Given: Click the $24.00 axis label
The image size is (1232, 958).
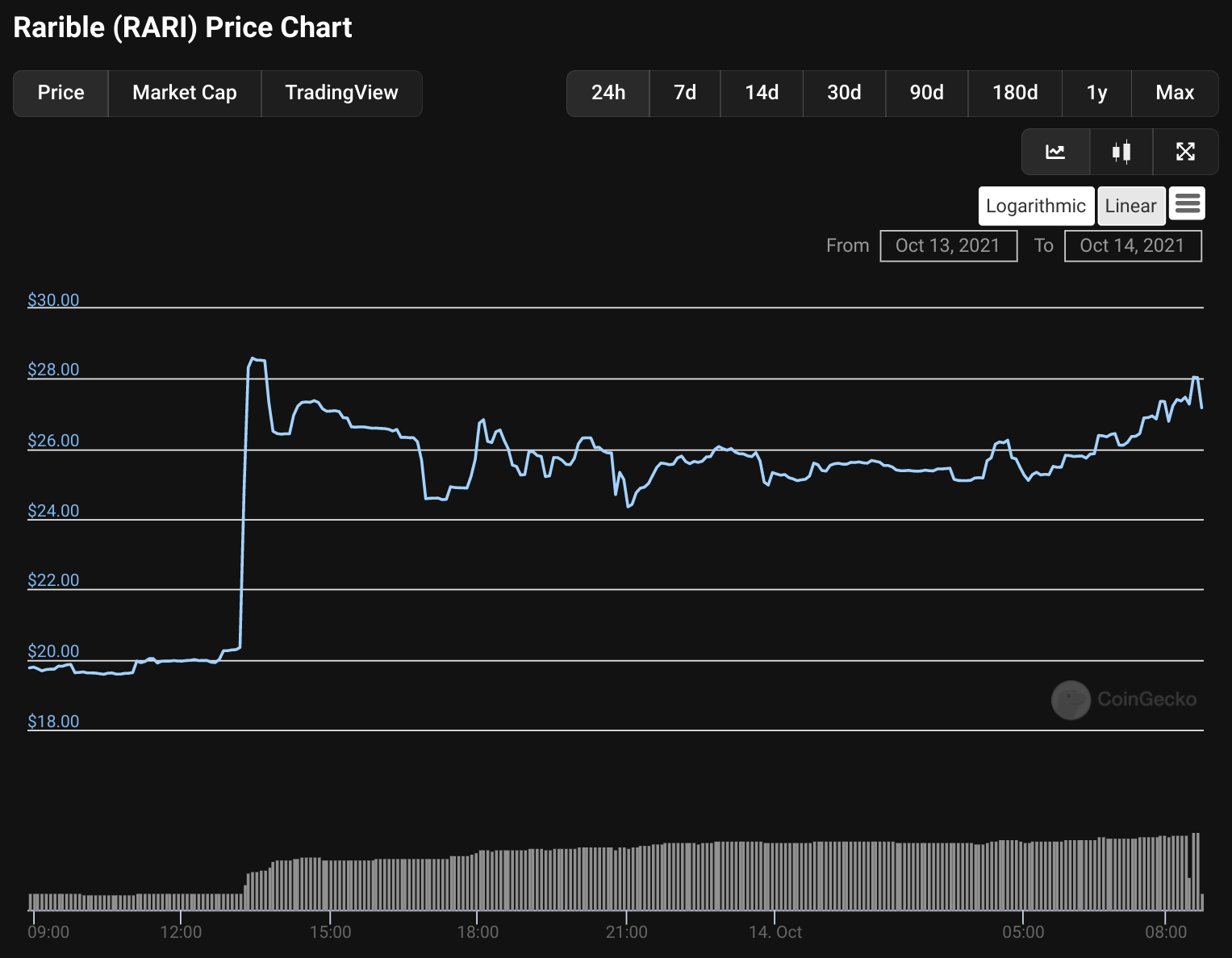Looking at the screenshot, I should [53, 511].
